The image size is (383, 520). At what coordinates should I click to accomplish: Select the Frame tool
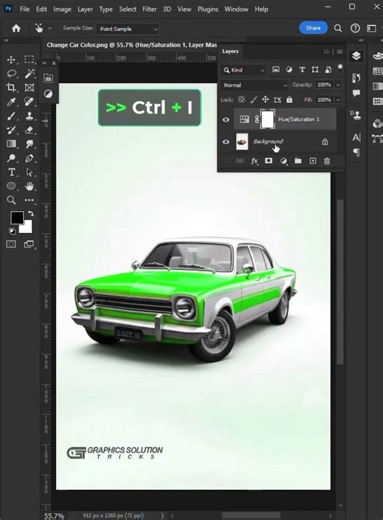tap(29, 88)
